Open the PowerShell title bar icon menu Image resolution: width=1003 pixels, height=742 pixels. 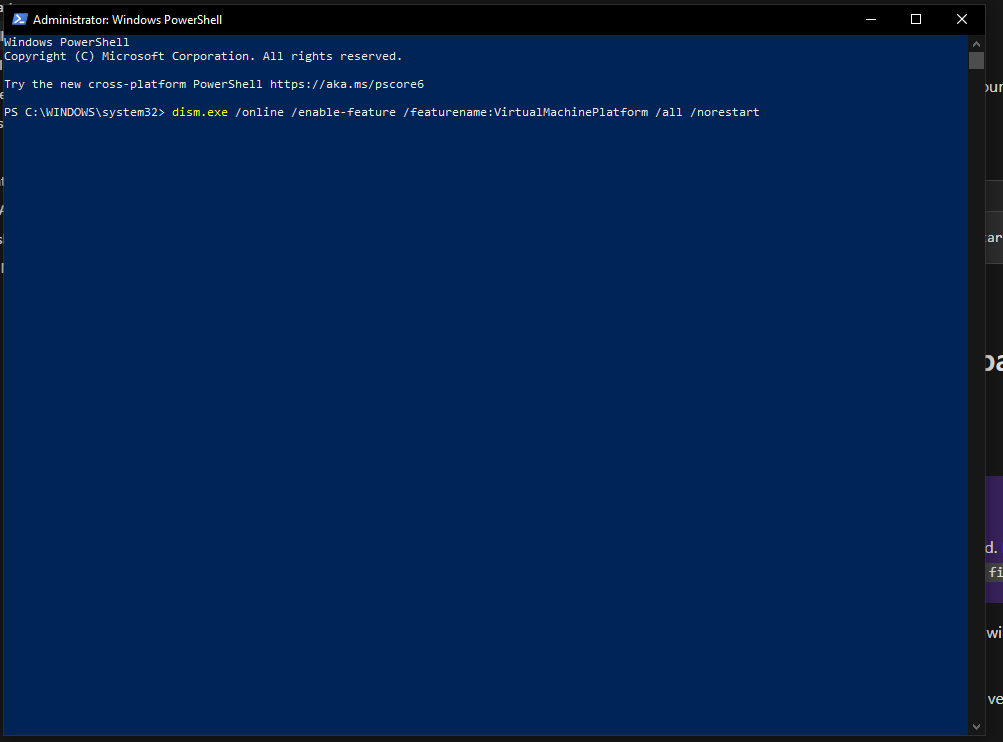[19, 19]
